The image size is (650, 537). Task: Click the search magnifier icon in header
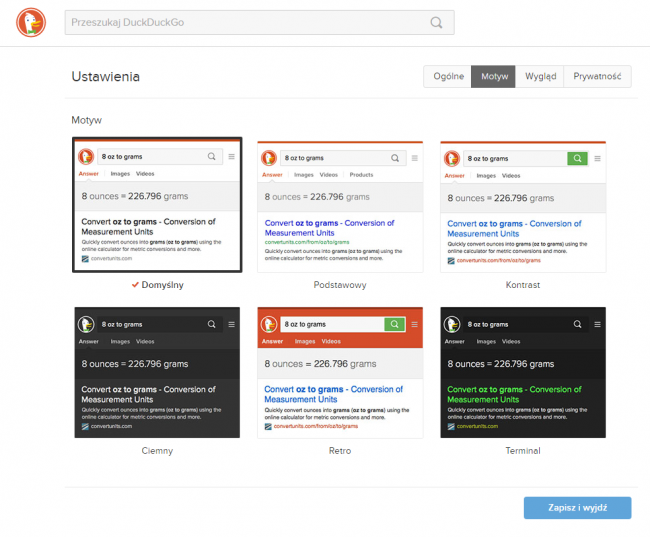click(x=436, y=22)
